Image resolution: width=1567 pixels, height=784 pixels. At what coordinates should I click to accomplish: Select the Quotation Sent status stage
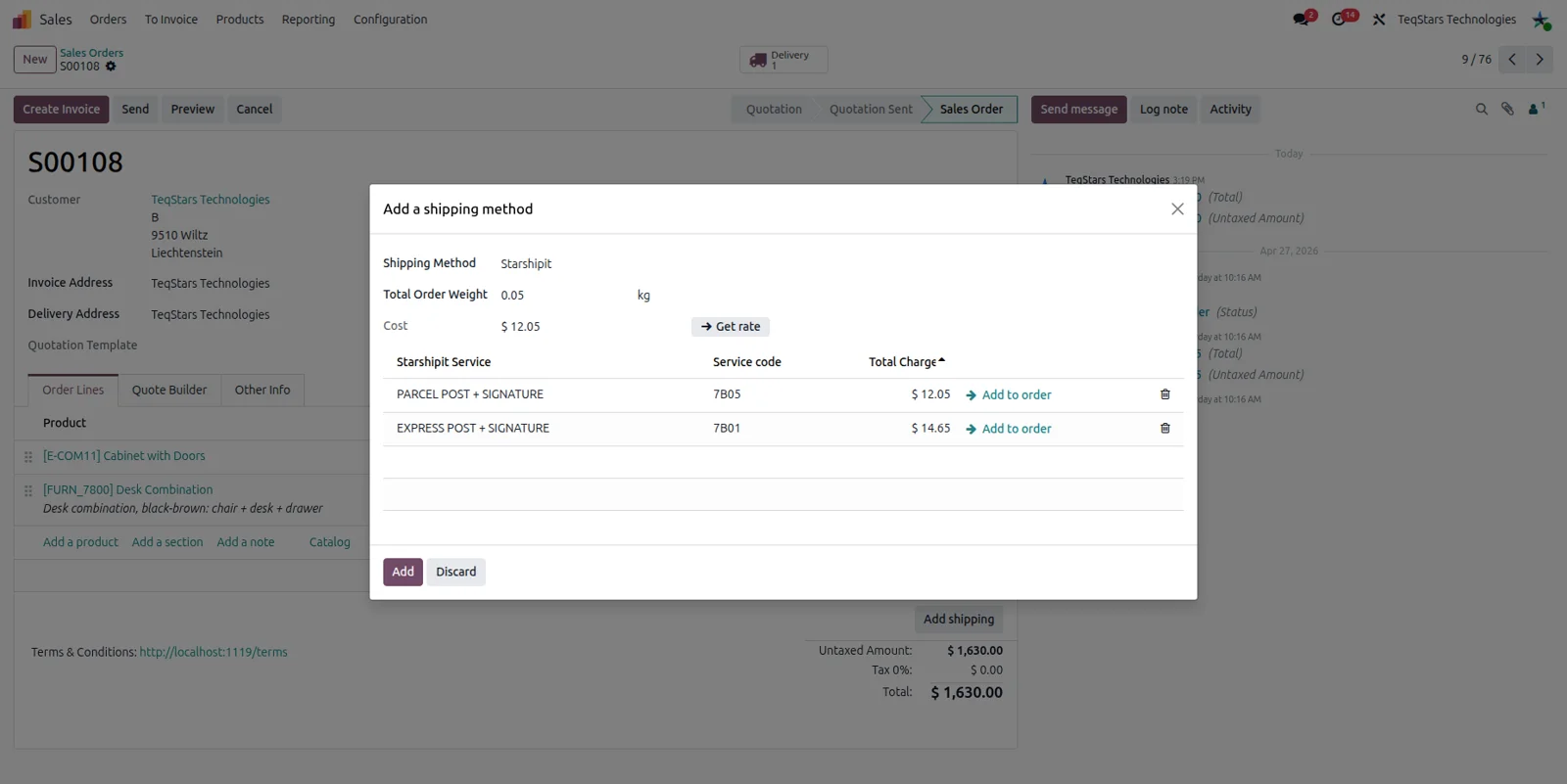click(871, 110)
